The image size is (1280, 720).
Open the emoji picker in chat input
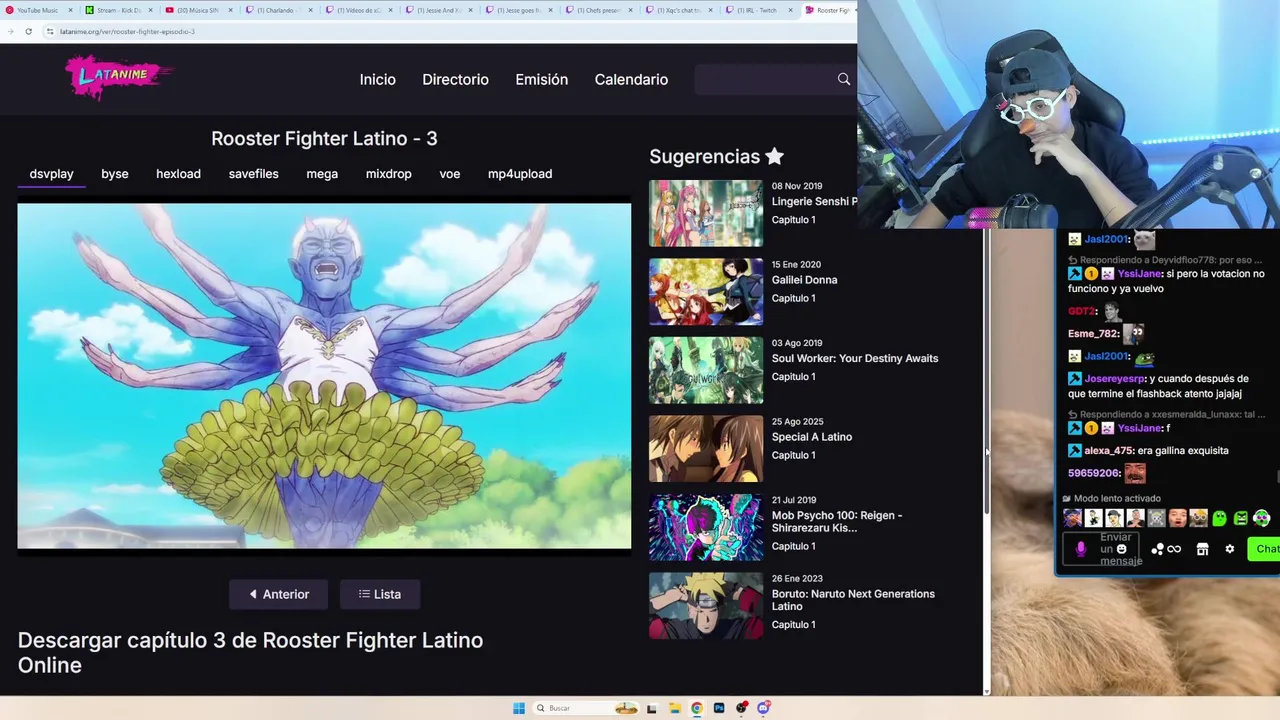(1121, 549)
